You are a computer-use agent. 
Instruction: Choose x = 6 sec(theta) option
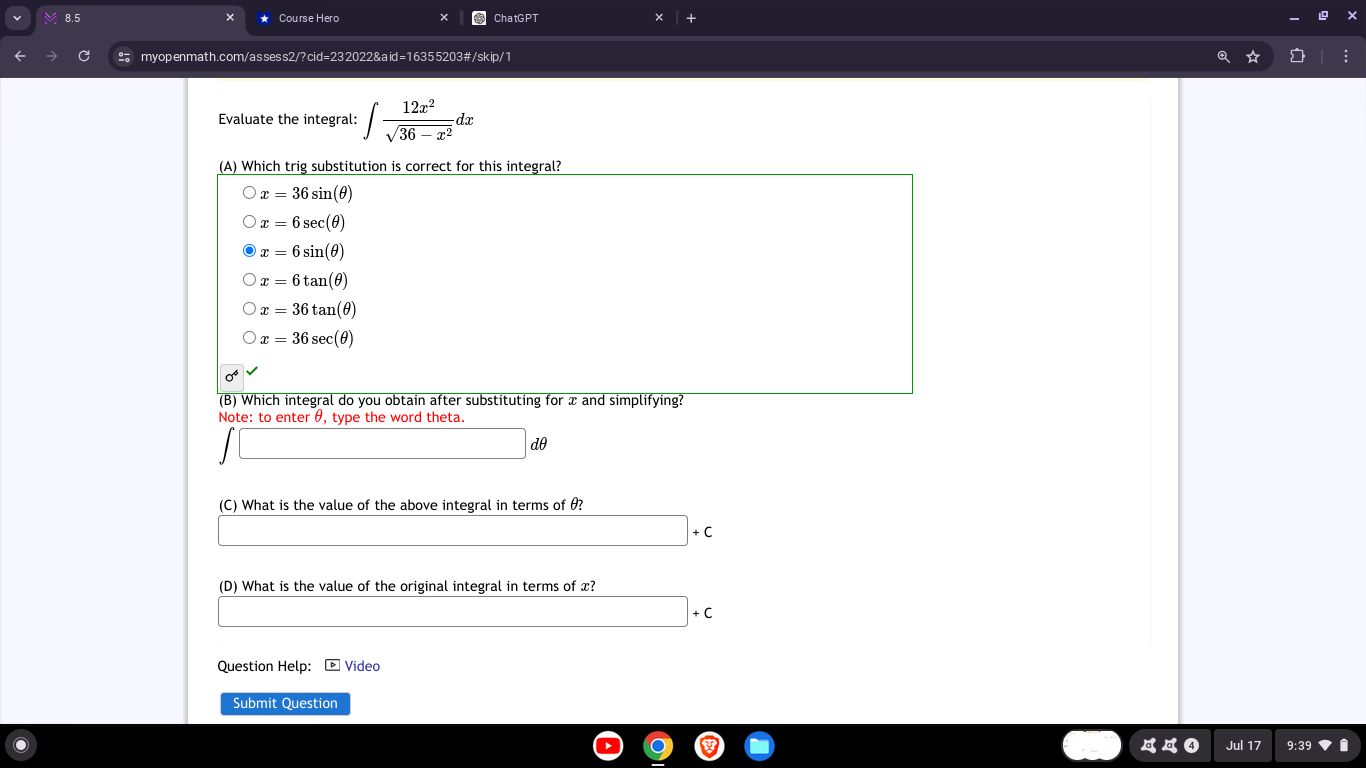tap(249, 221)
